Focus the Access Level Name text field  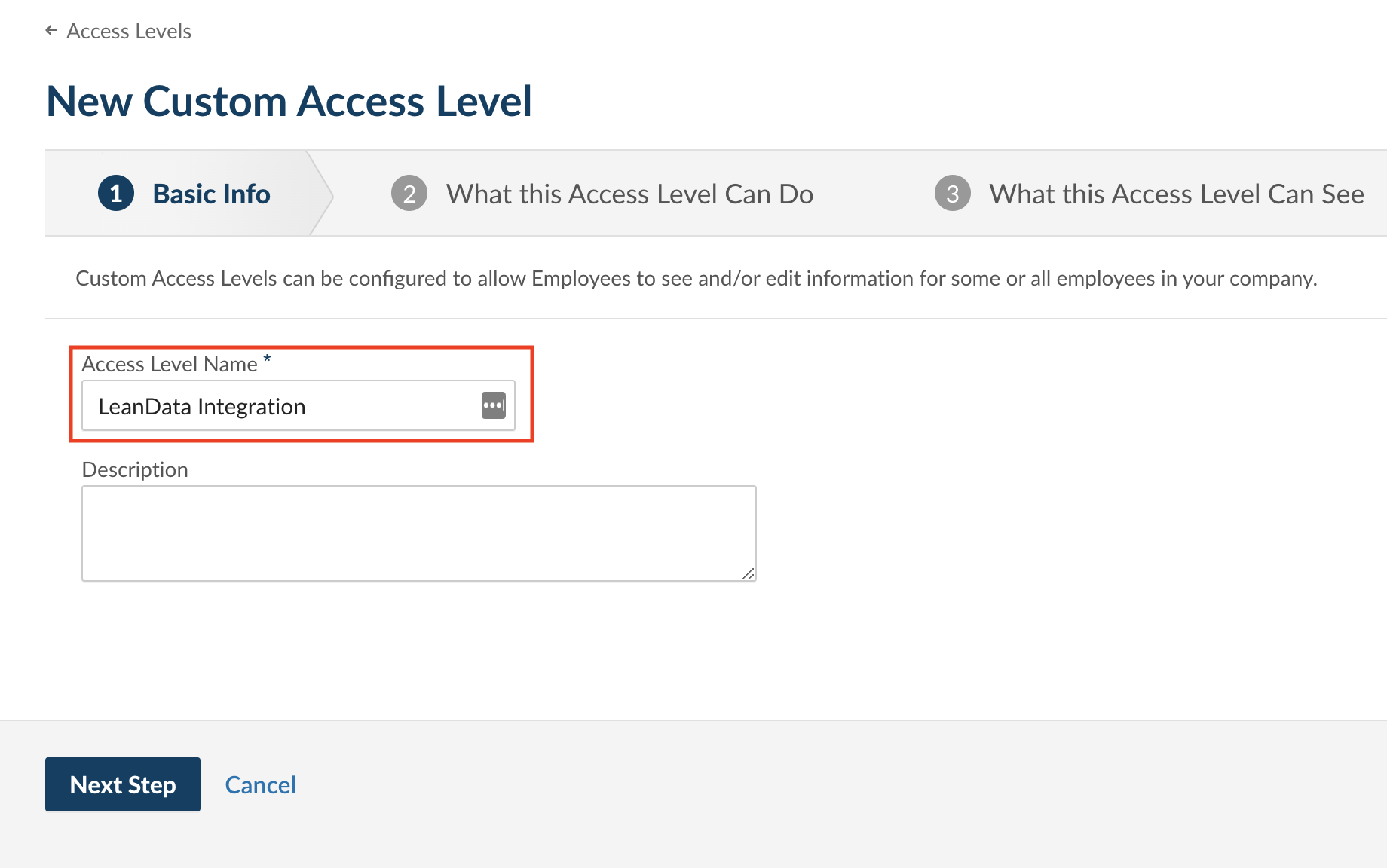point(279,406)
